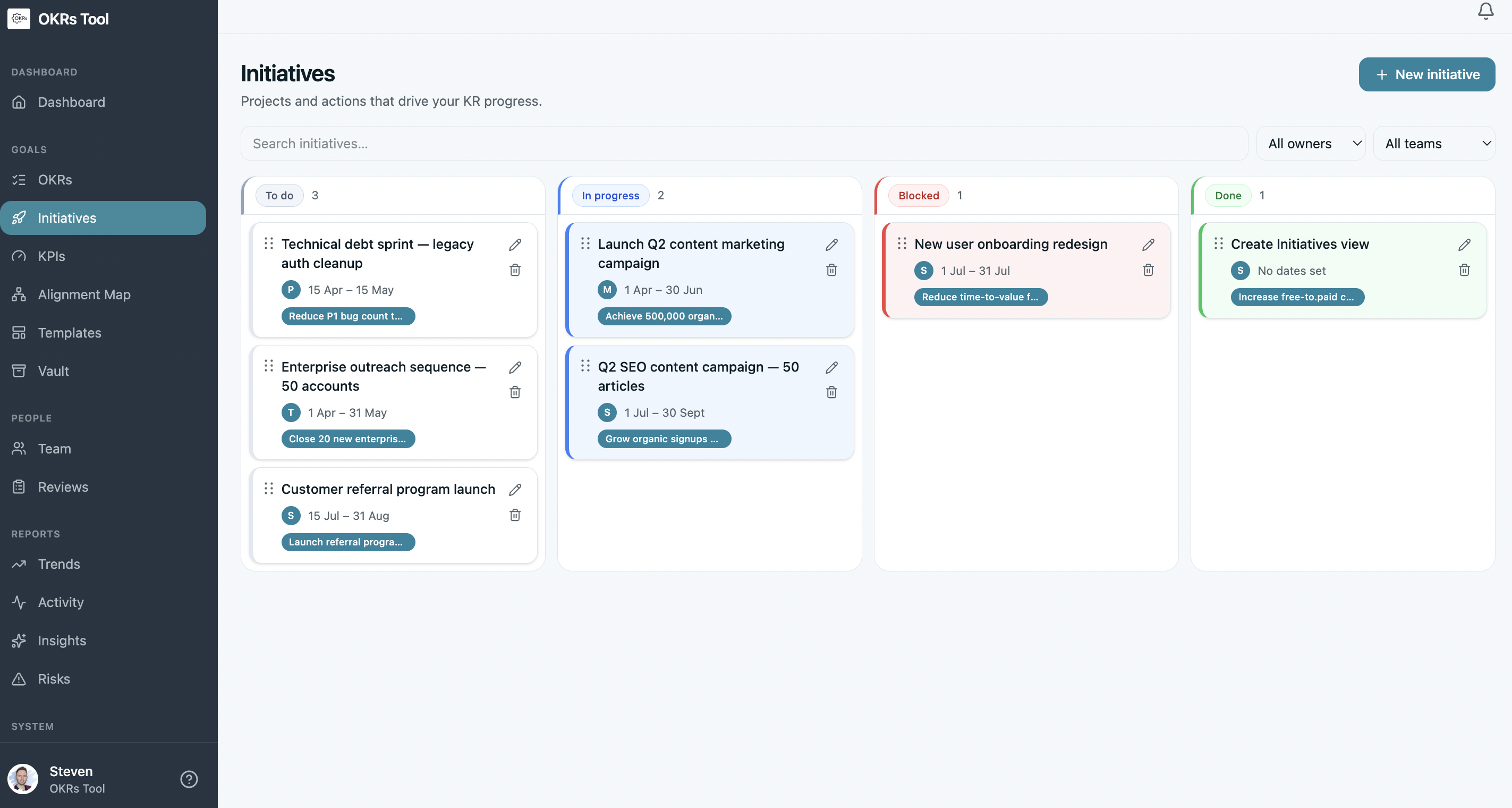
Task: Delete Launch Q2 content marketing campaign
Action: pyautogui.click(x=831, y=270)
